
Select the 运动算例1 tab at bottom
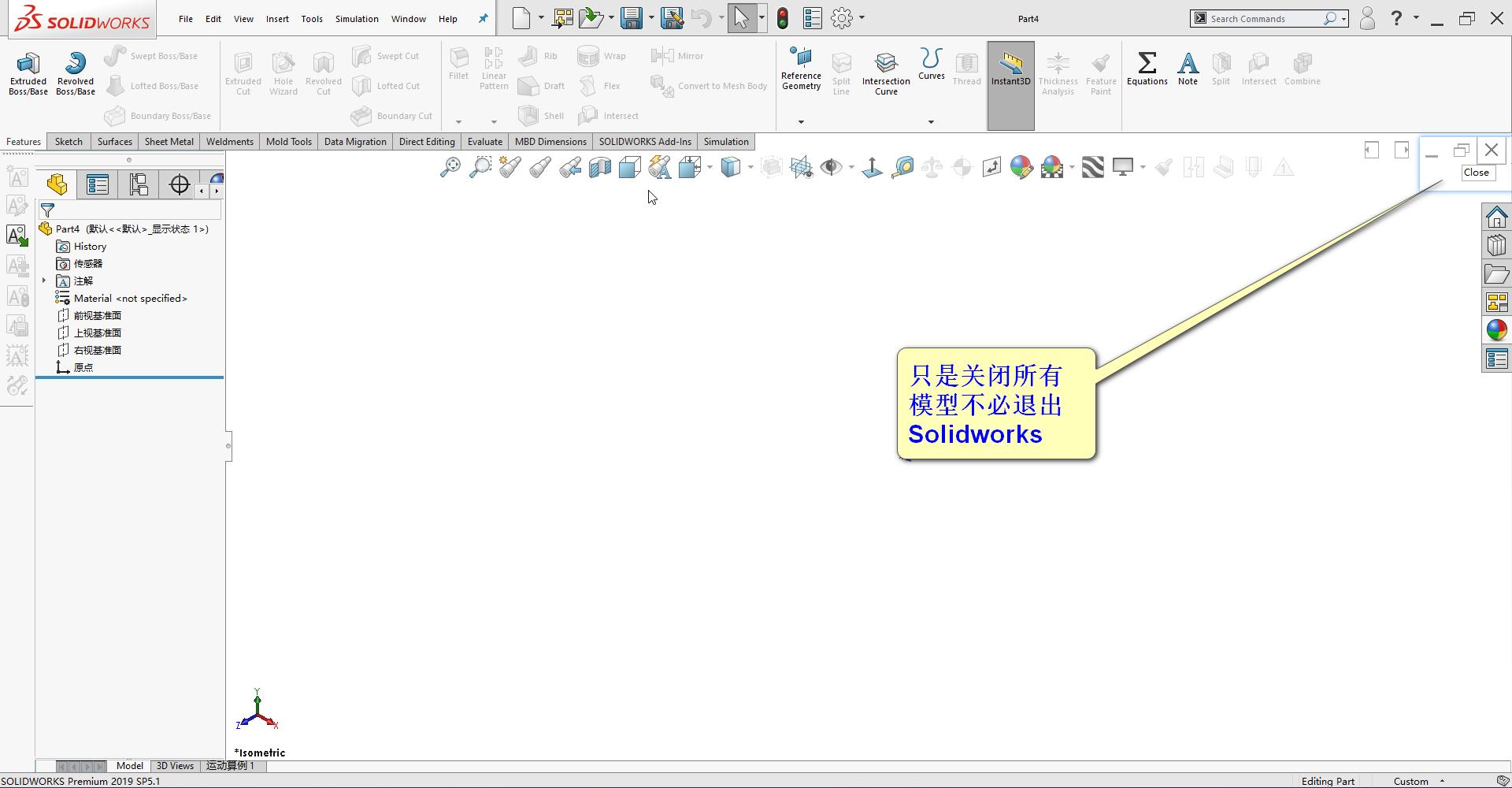pos(231,765)
